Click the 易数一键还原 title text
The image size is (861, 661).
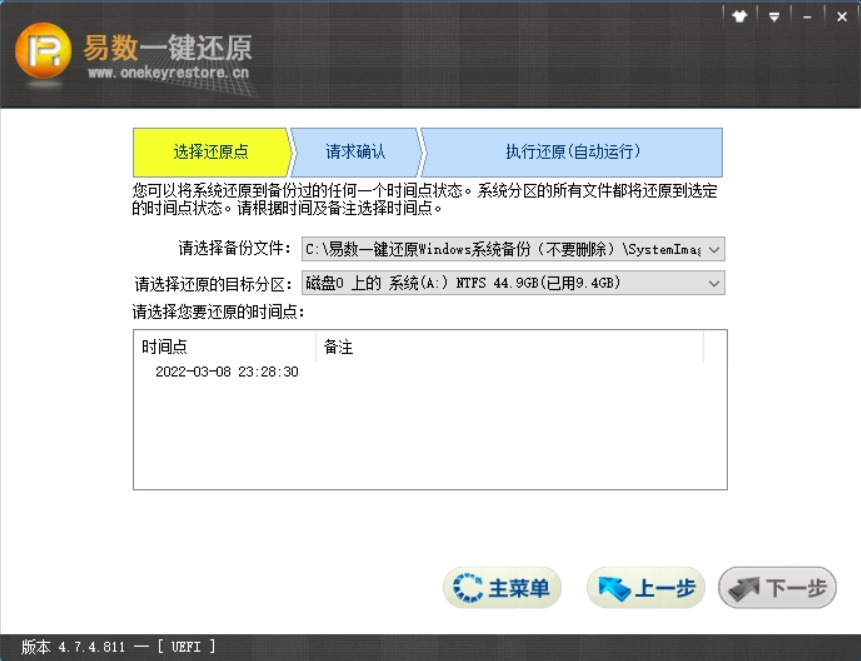167,48
